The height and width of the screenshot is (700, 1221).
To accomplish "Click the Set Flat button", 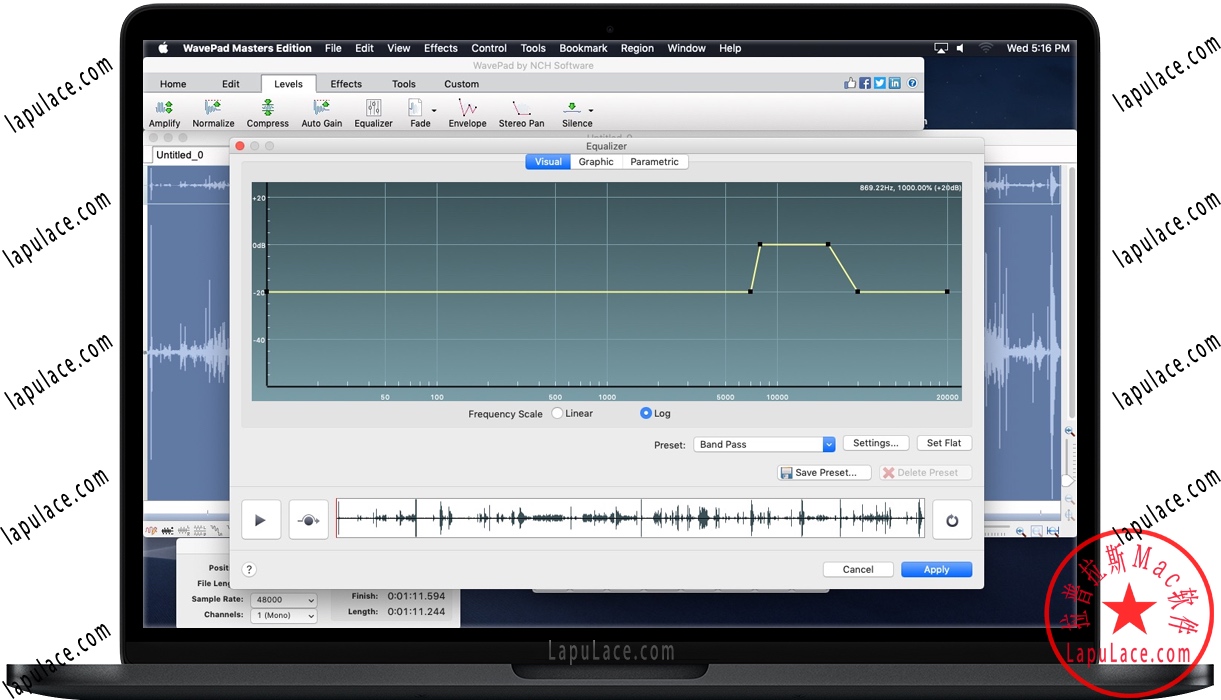I will point(943,443).
